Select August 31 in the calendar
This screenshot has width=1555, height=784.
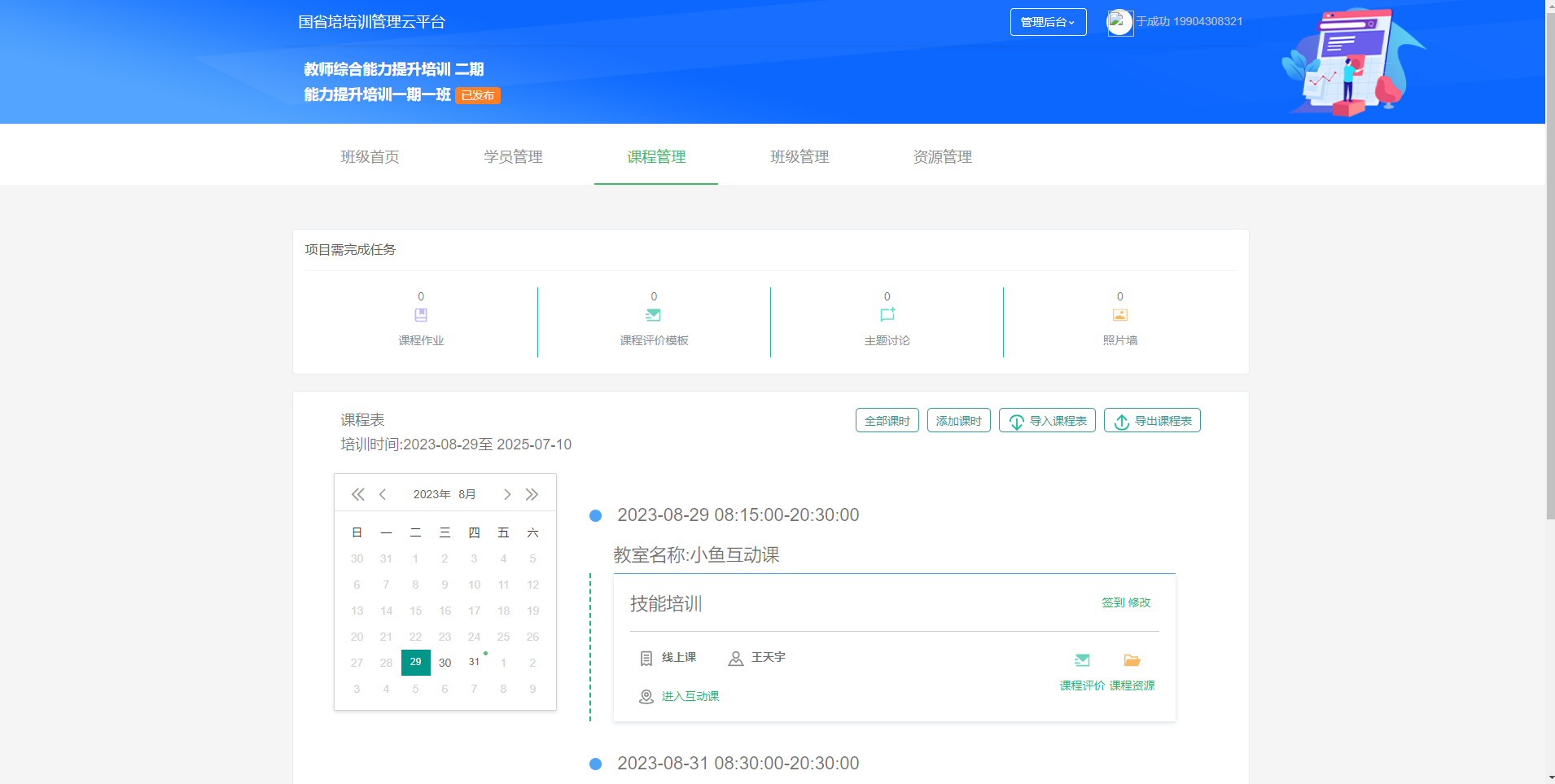(474, 663)
